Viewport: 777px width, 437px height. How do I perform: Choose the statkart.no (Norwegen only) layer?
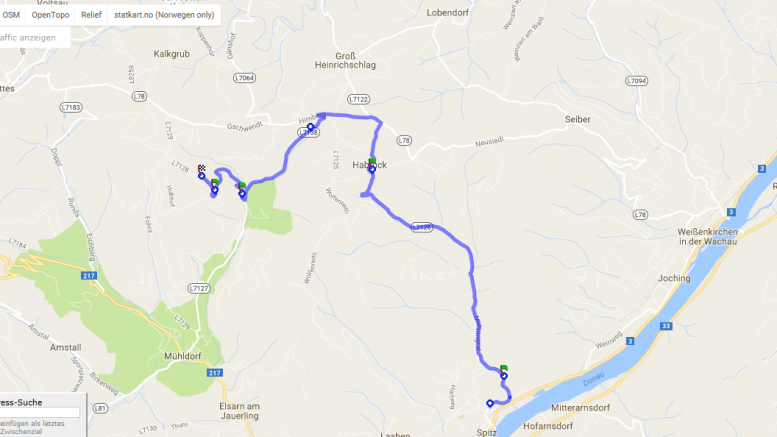[164, 15]
